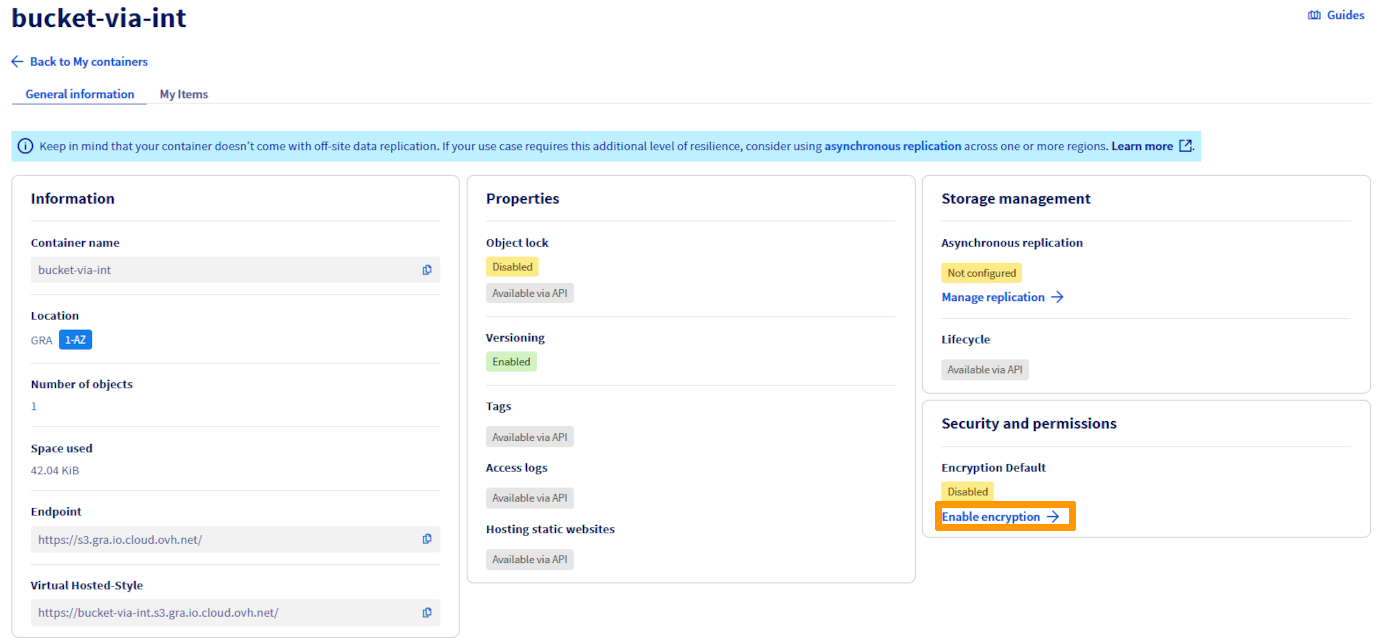Select the General information tab

[79, 94]
